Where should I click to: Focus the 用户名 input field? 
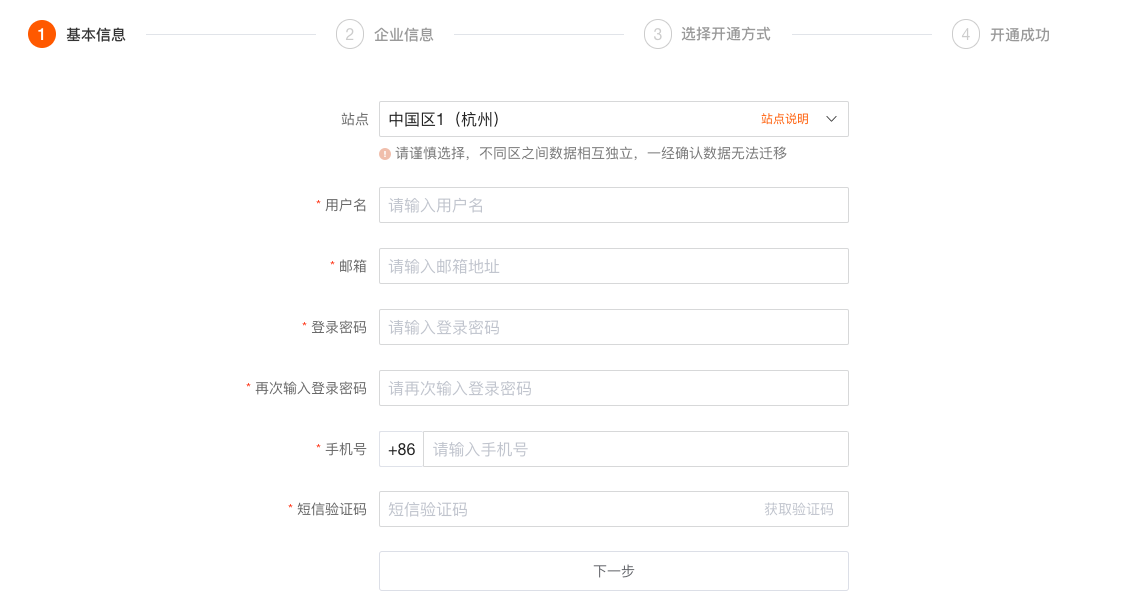click(x=614, y=205)
